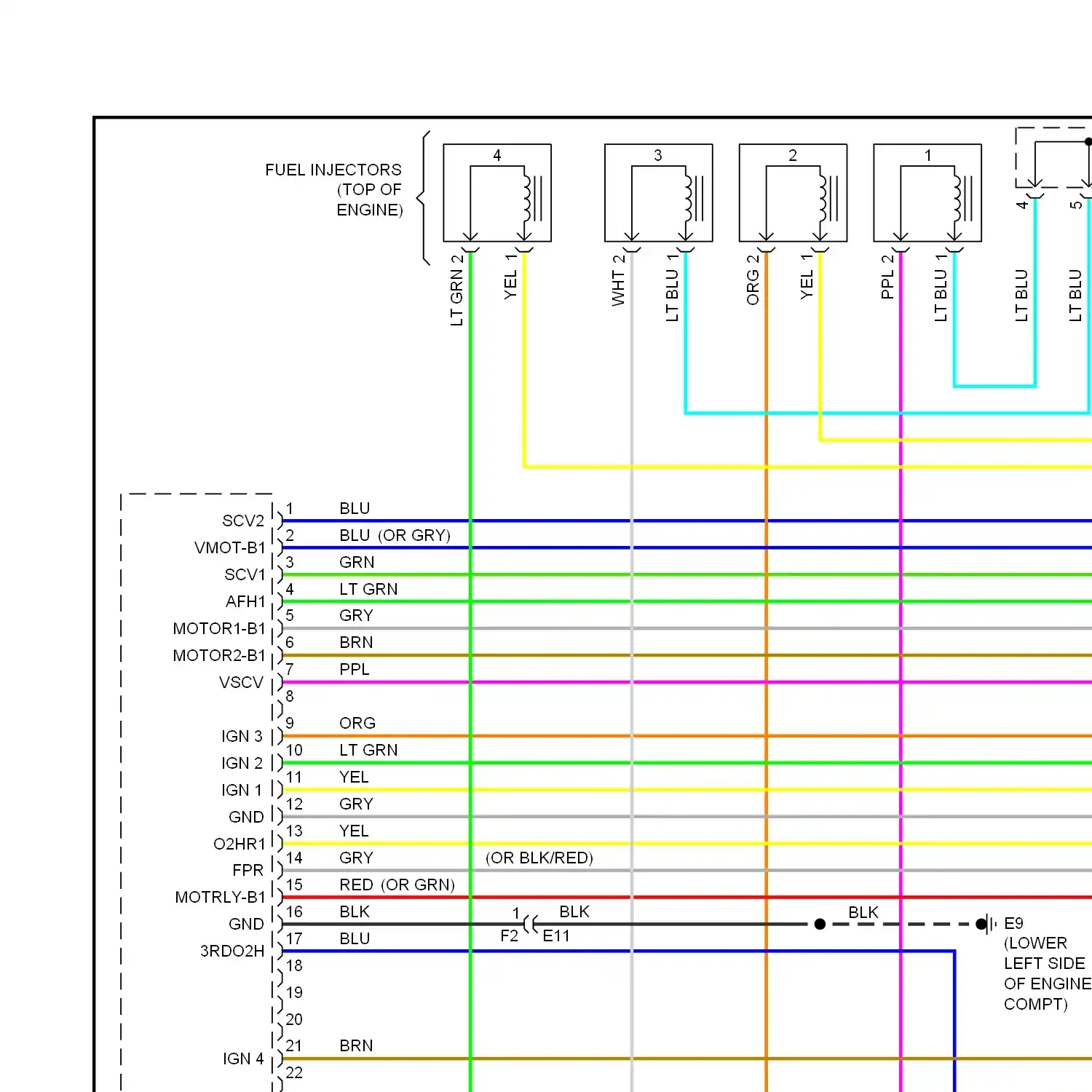Select the GRN wire text at pin 3
This screenshot has width=1092, height=1092.
coord(357,563)
